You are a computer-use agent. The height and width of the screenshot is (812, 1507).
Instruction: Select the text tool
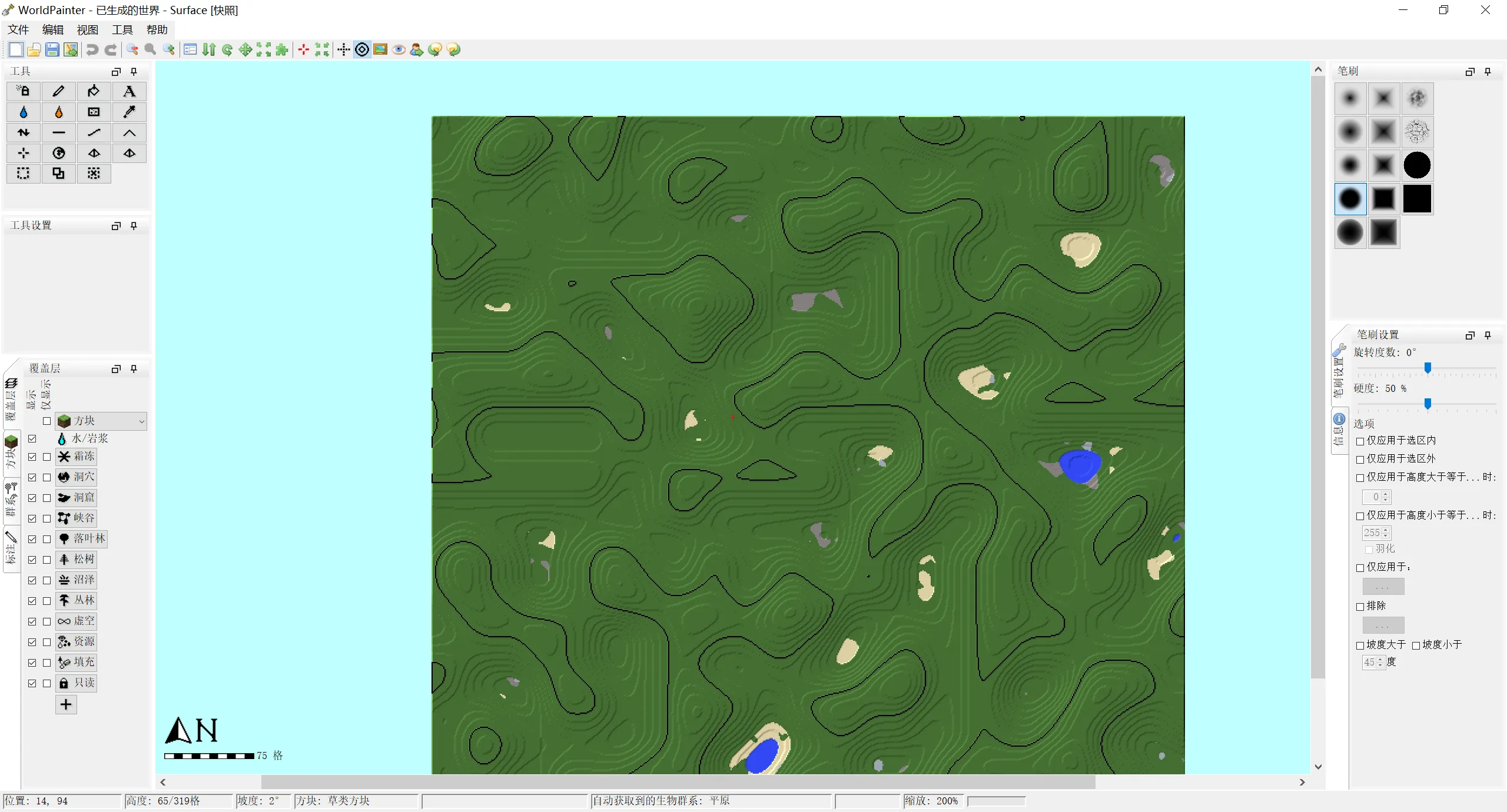pos(129,91)
